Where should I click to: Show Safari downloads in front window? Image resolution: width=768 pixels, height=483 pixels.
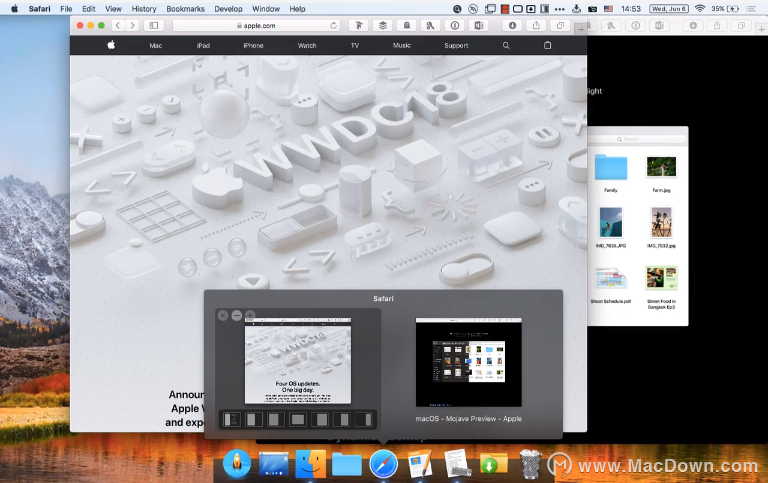pos(512,25)
